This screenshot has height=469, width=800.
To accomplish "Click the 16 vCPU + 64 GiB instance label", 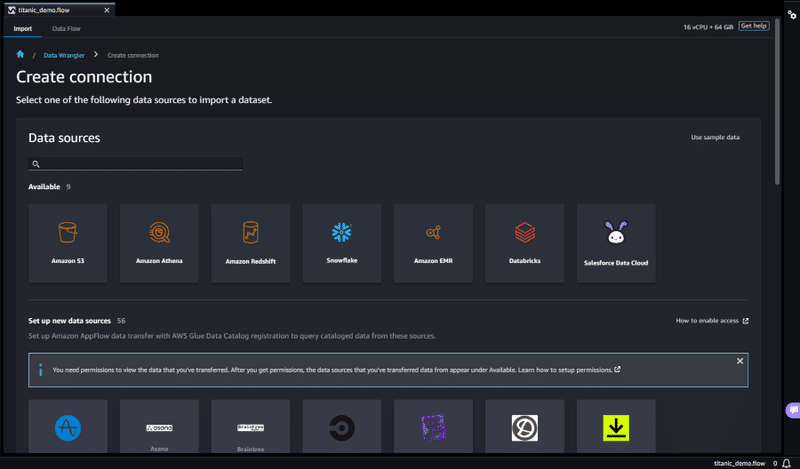I will 708,27.
